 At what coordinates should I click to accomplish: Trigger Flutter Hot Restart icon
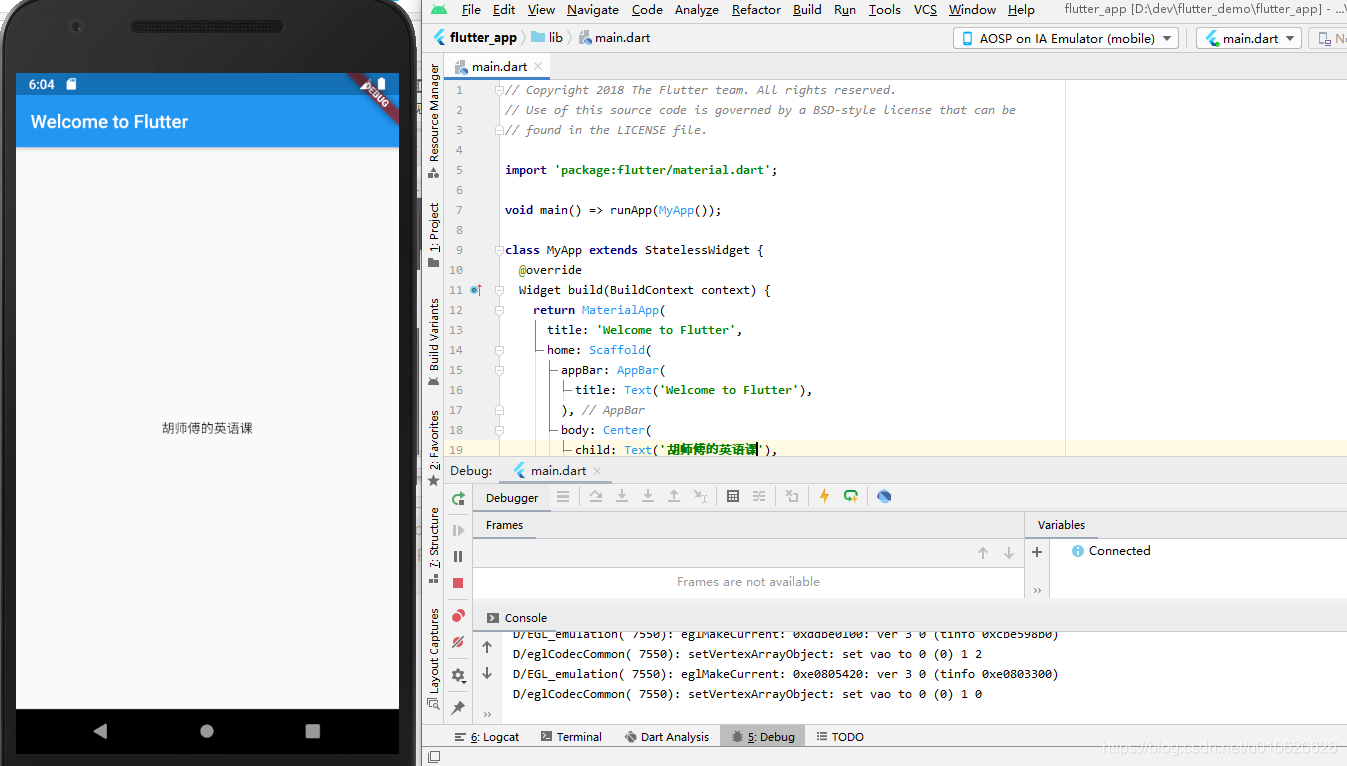click(x=851, y=496)
